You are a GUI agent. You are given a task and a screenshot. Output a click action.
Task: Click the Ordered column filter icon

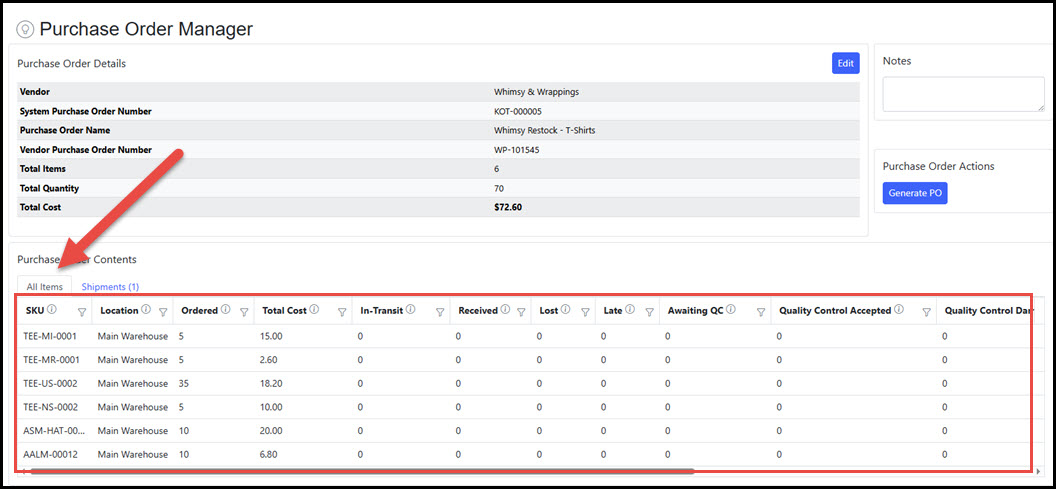[244, 312]
